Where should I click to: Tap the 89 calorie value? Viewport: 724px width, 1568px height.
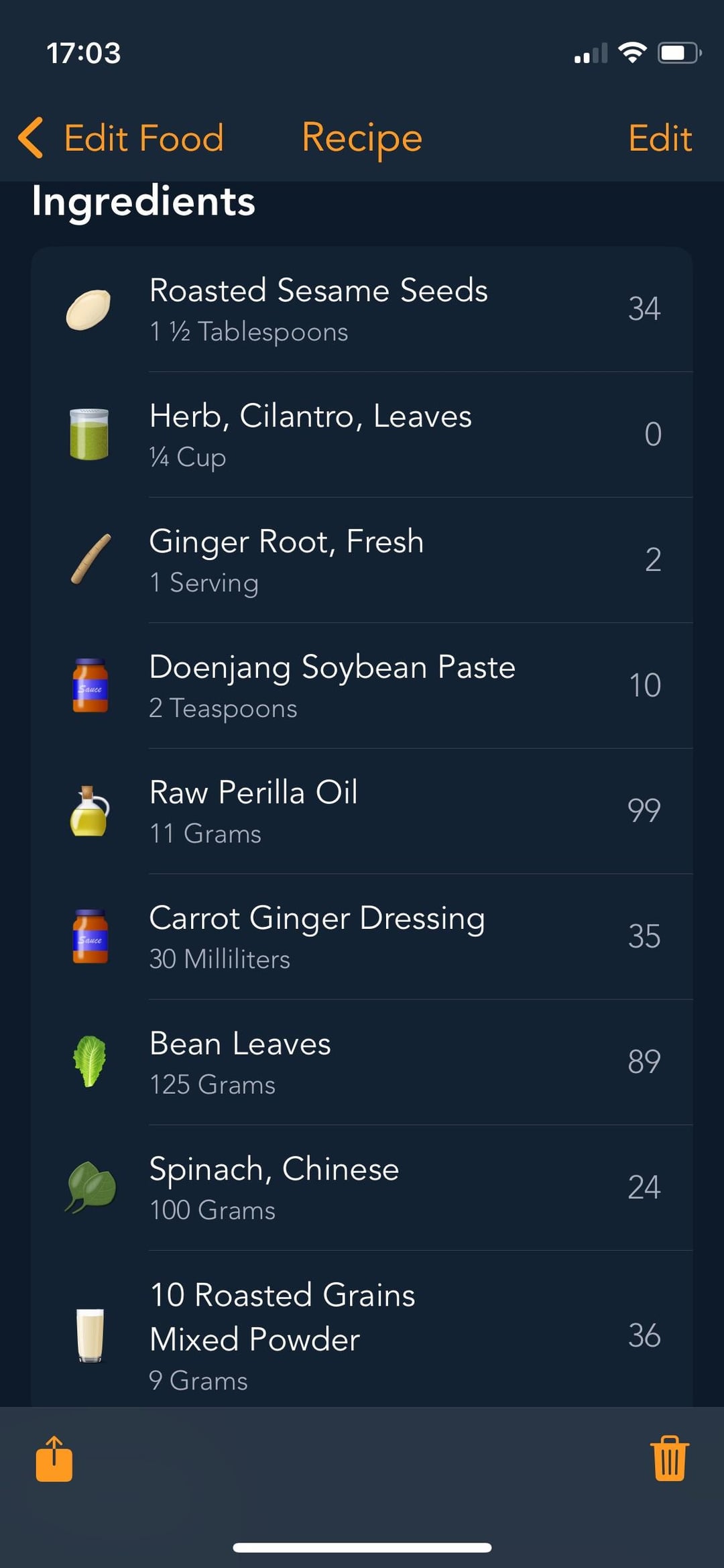(x=644, y=1062)
